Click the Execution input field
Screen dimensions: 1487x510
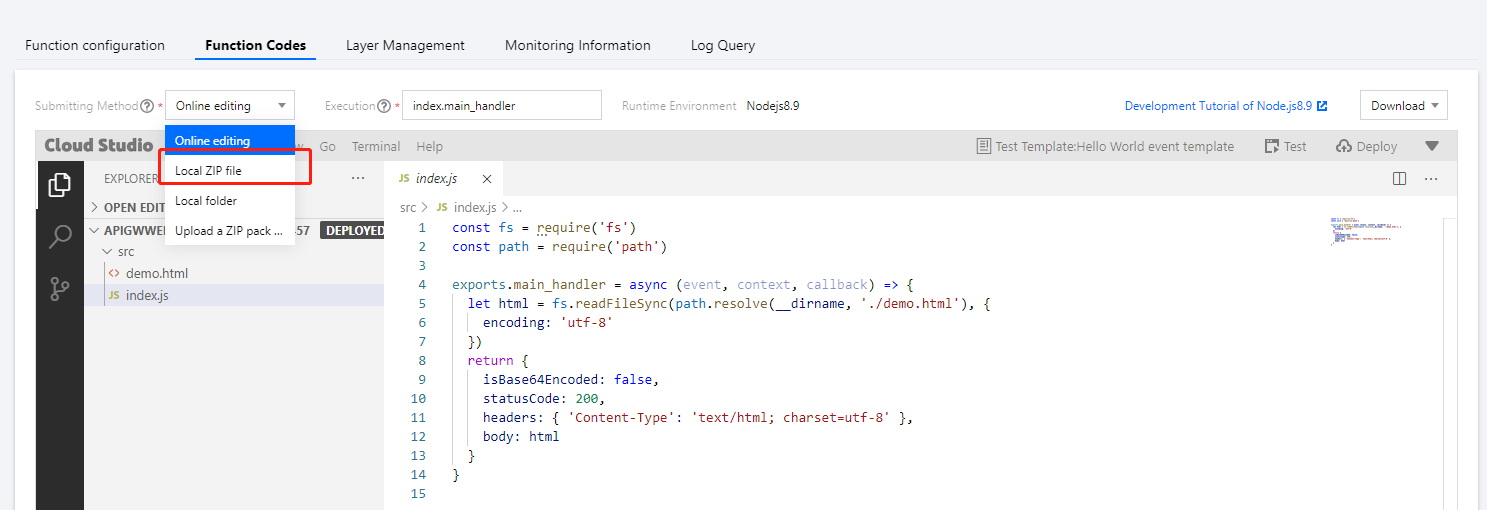[502, 105]
